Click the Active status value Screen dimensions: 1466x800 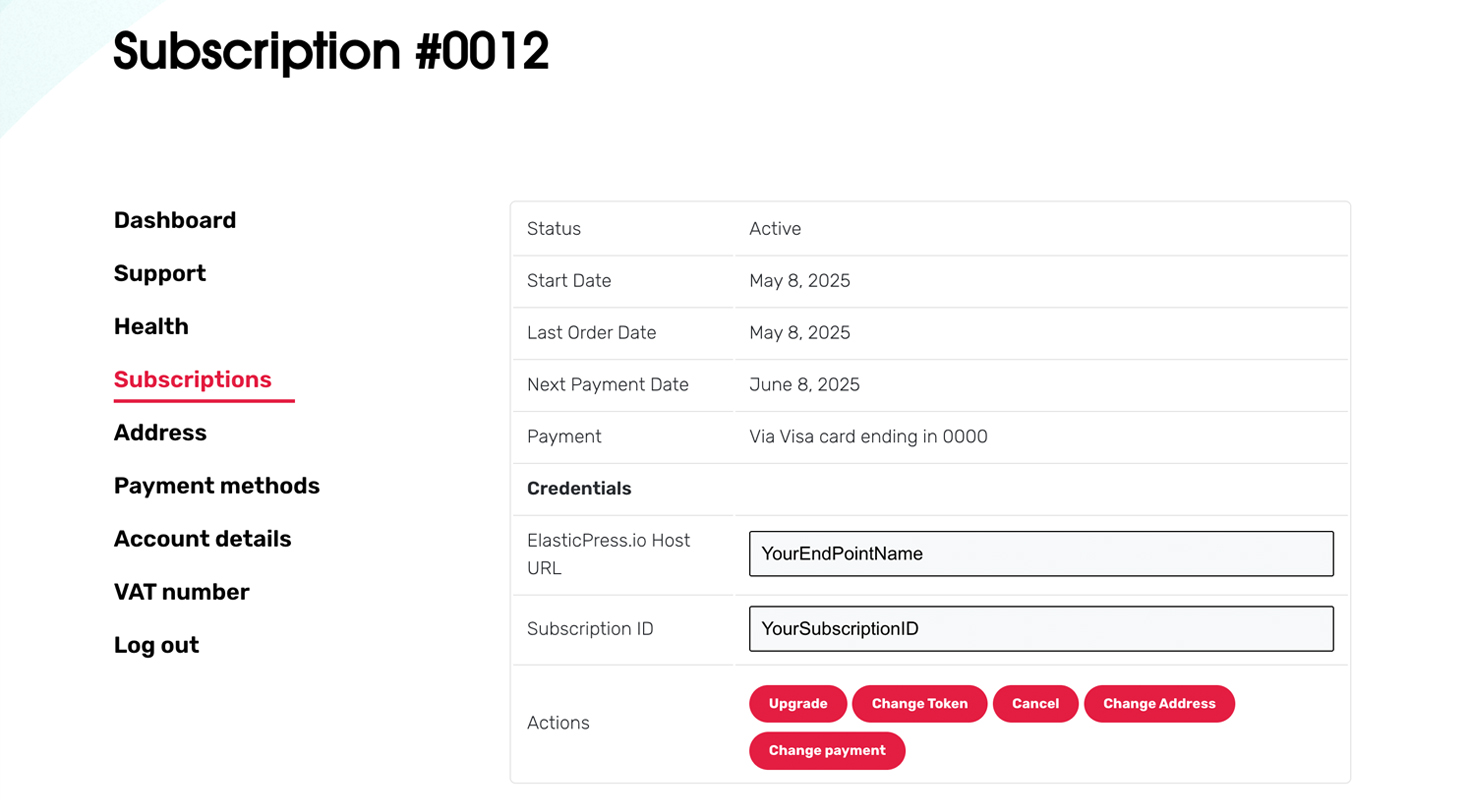[775, 229]
